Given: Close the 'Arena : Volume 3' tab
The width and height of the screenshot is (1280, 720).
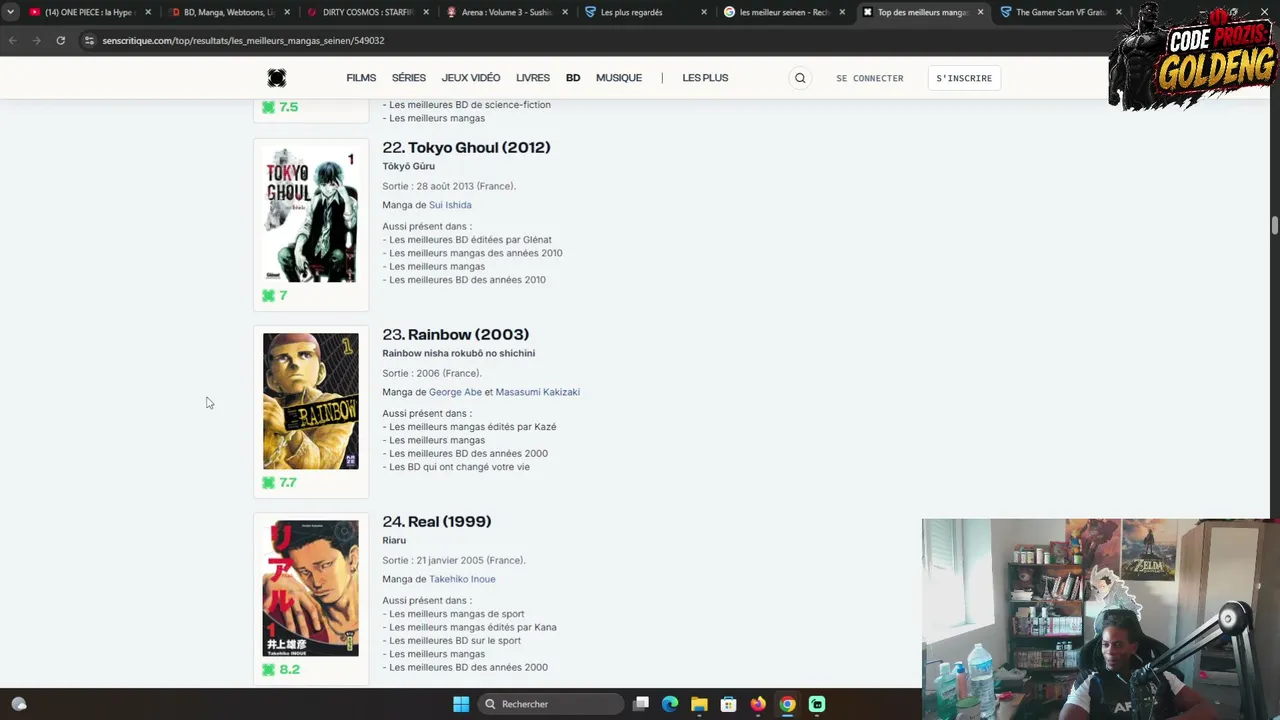Looking at the screenshot, I should point(565,12).
